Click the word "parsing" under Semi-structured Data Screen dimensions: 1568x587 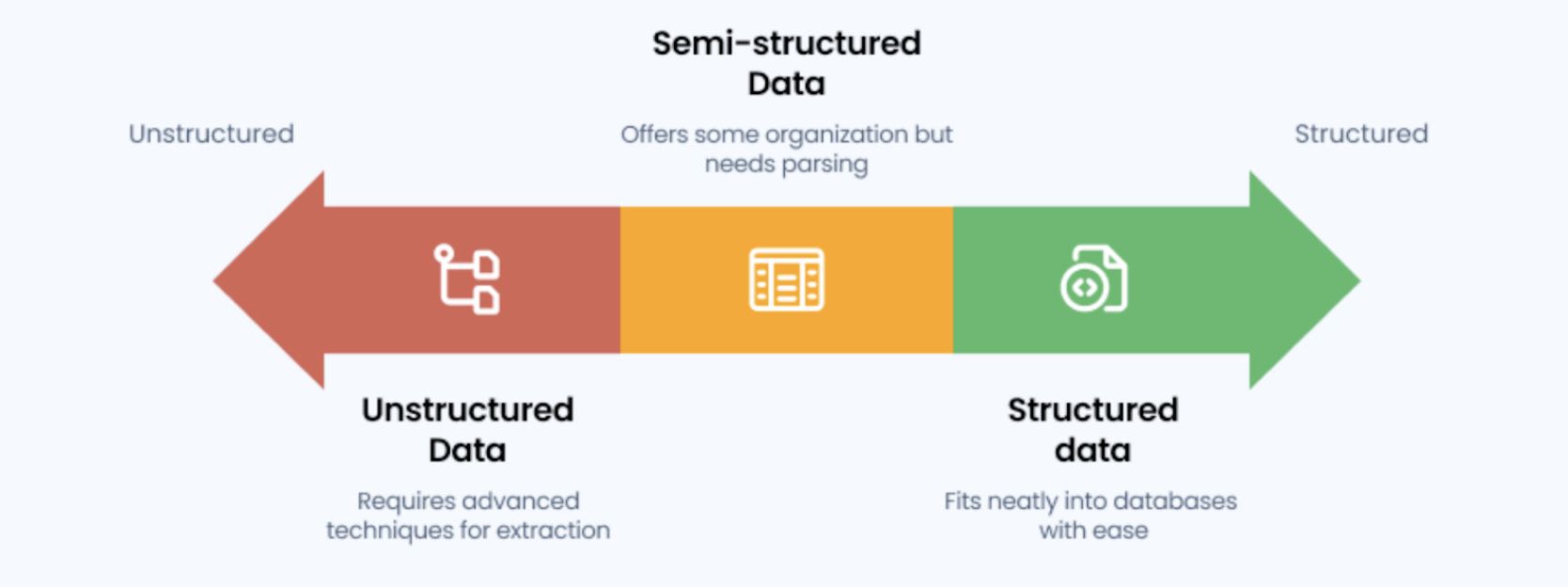[826, 165]
